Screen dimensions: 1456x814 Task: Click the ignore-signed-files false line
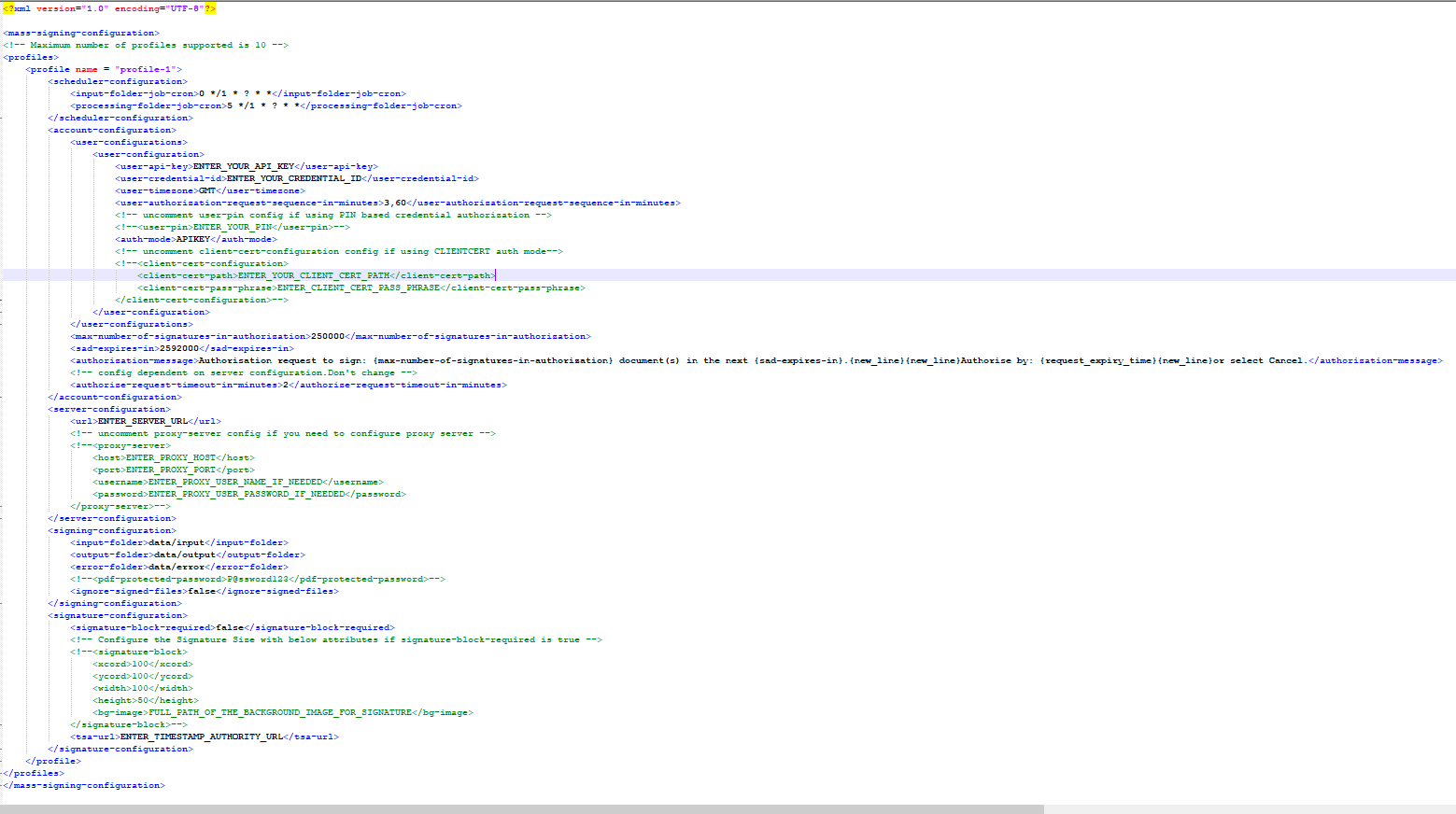(205, 591)
